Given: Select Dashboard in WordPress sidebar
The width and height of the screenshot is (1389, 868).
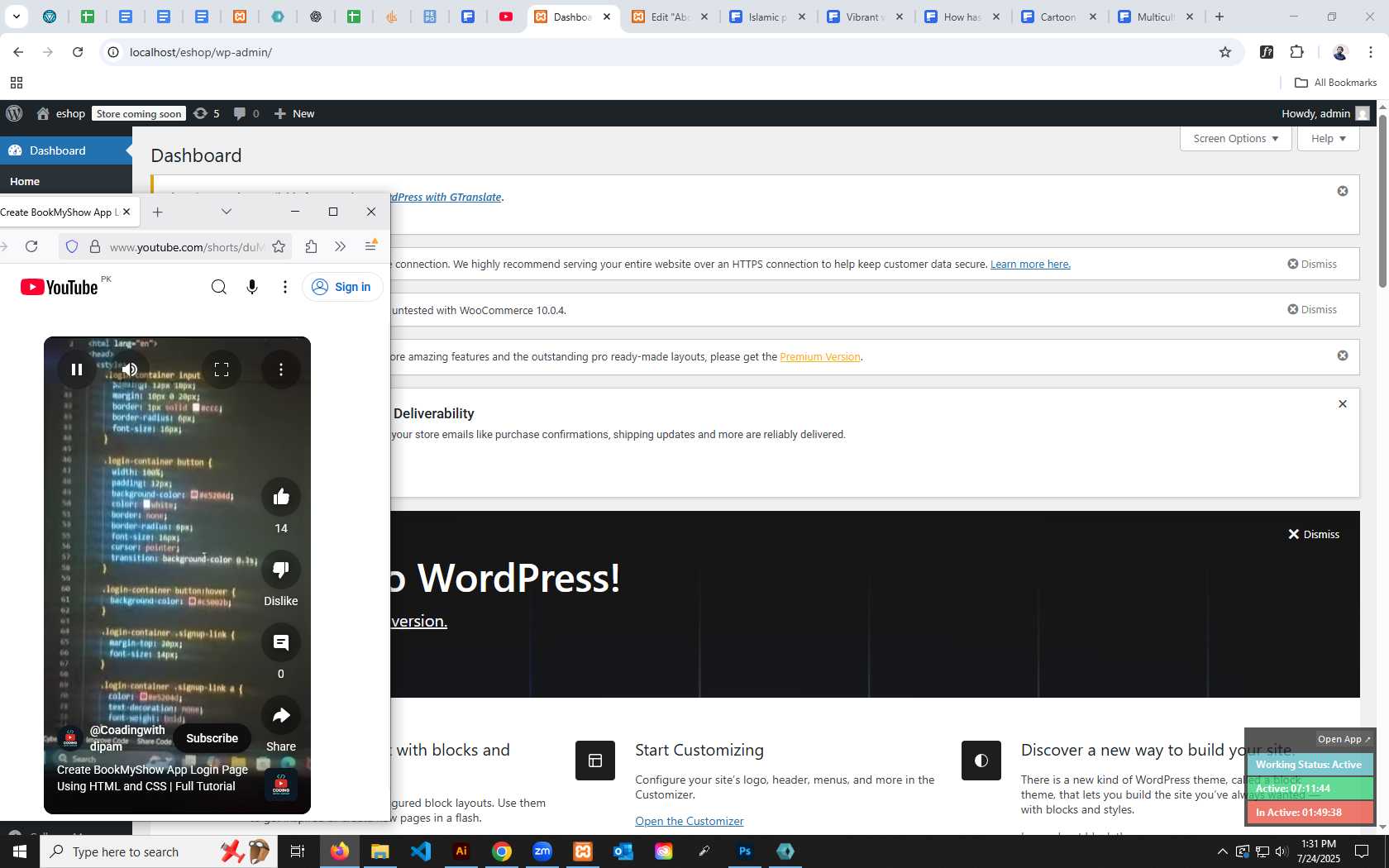Looking at the screenshot, I should point(66,150).
